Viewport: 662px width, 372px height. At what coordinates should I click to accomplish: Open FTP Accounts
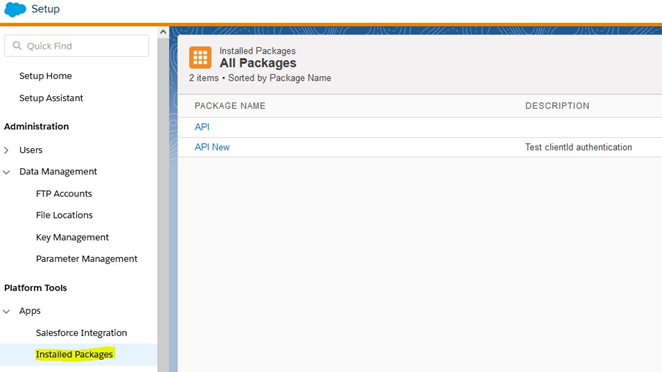tap(64, 193)
